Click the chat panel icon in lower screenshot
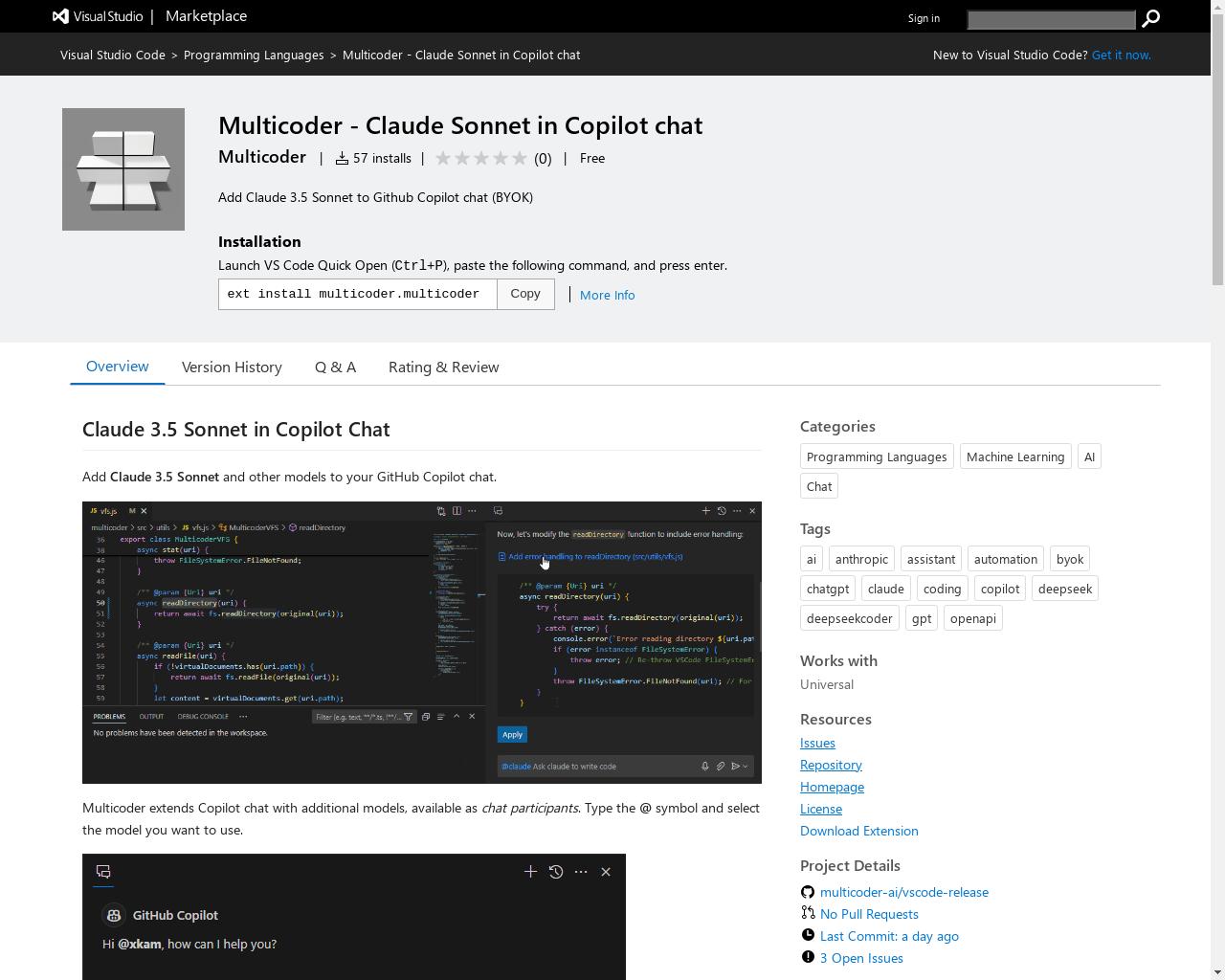 (103, 872)
